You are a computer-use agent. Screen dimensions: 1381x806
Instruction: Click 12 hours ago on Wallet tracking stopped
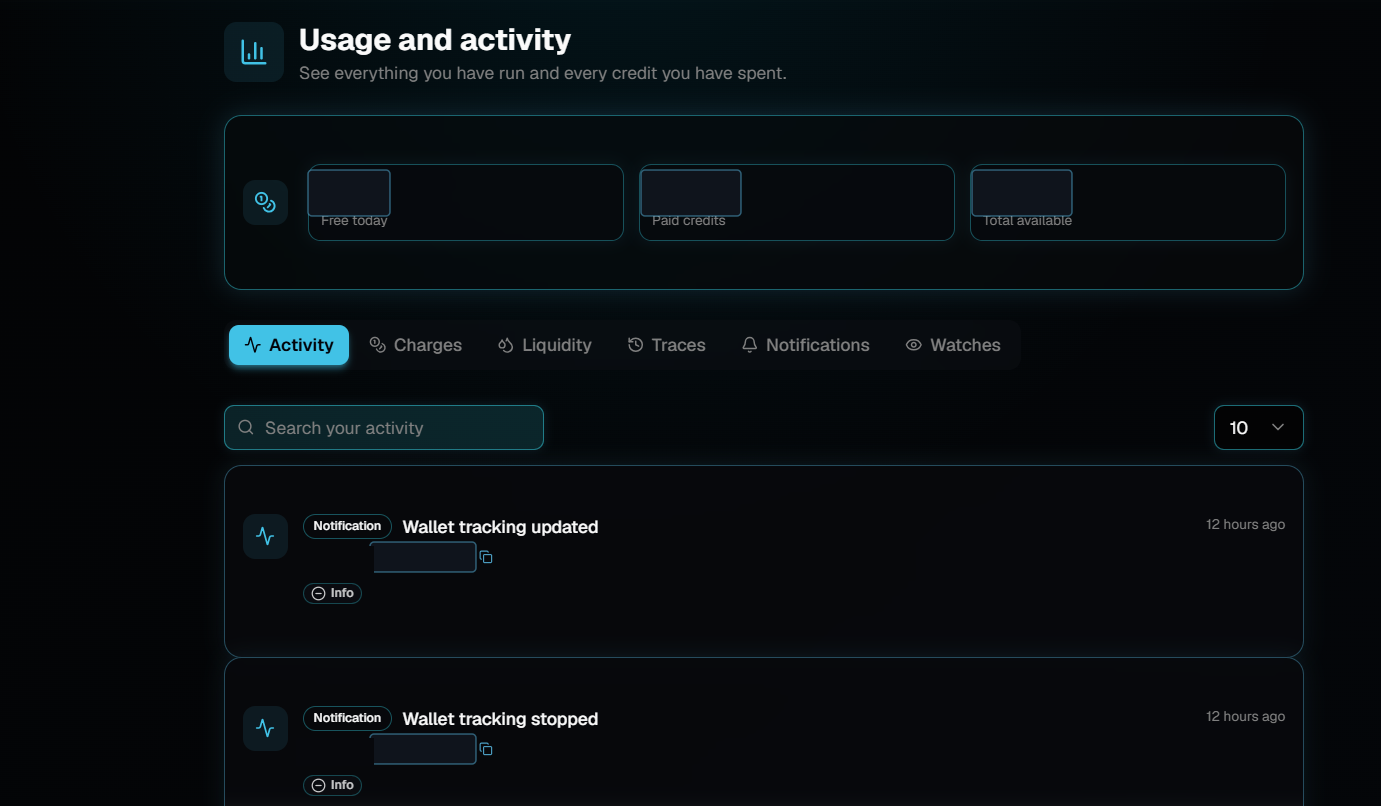1245,716
